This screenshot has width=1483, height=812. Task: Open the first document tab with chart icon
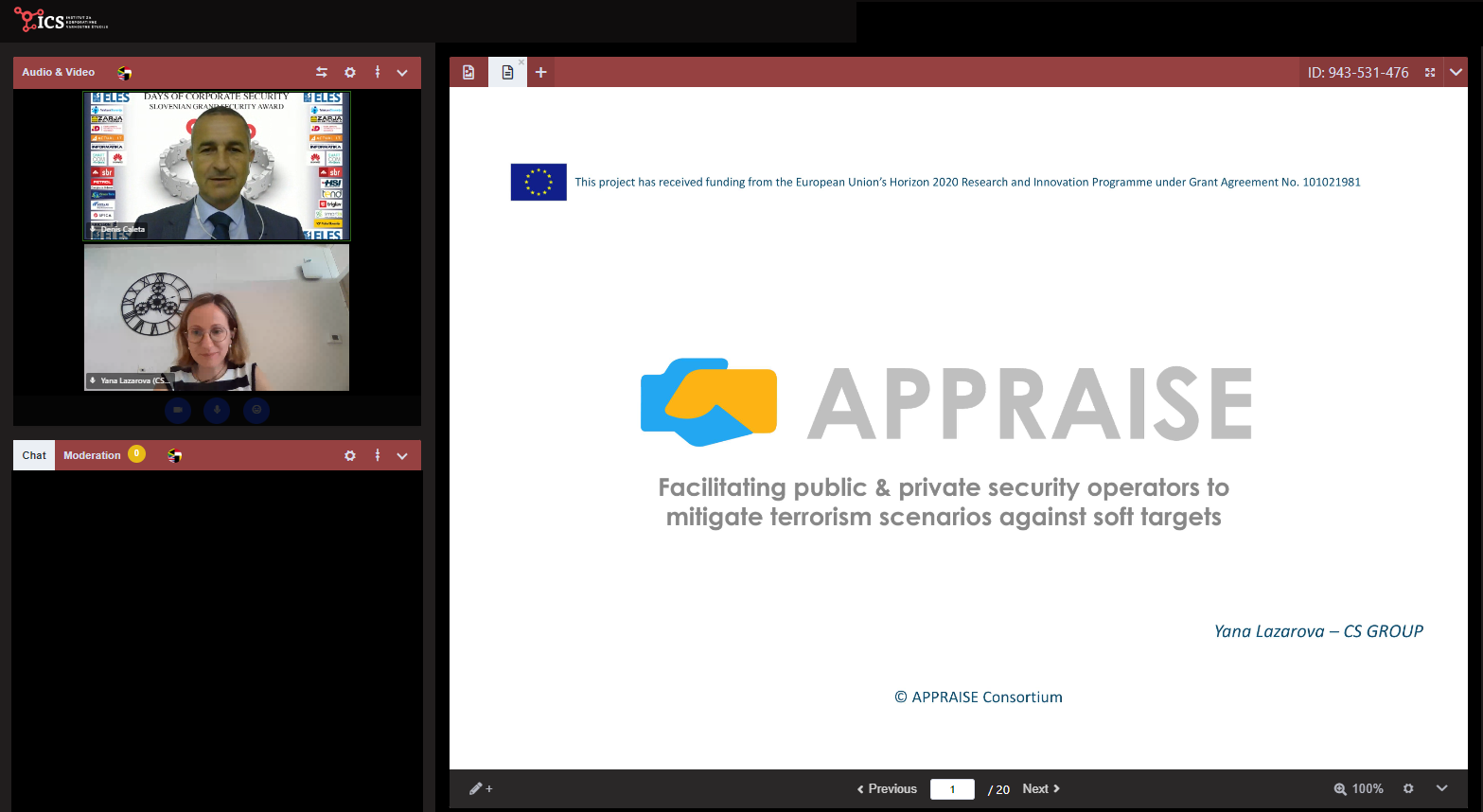pos(468,72)
